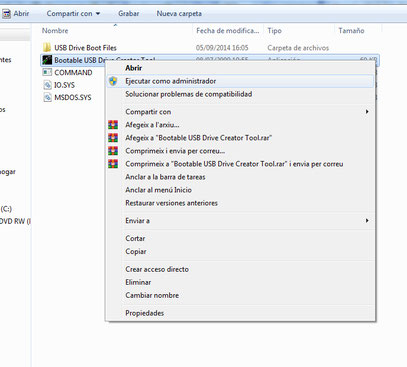Click the USB Drive Boot Files folder icon
This screenshot has height=367, width=407.
point(47,47)
